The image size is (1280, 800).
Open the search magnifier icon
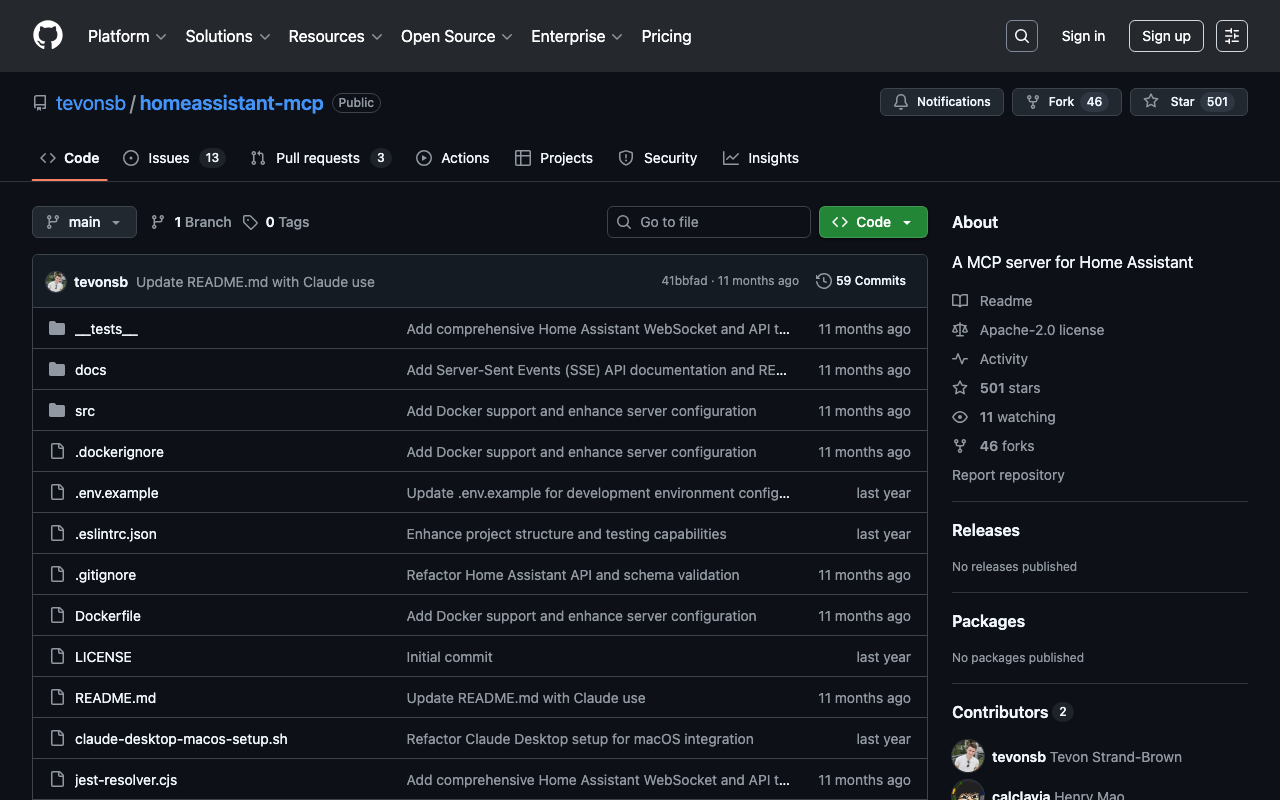click(1021, 36)
